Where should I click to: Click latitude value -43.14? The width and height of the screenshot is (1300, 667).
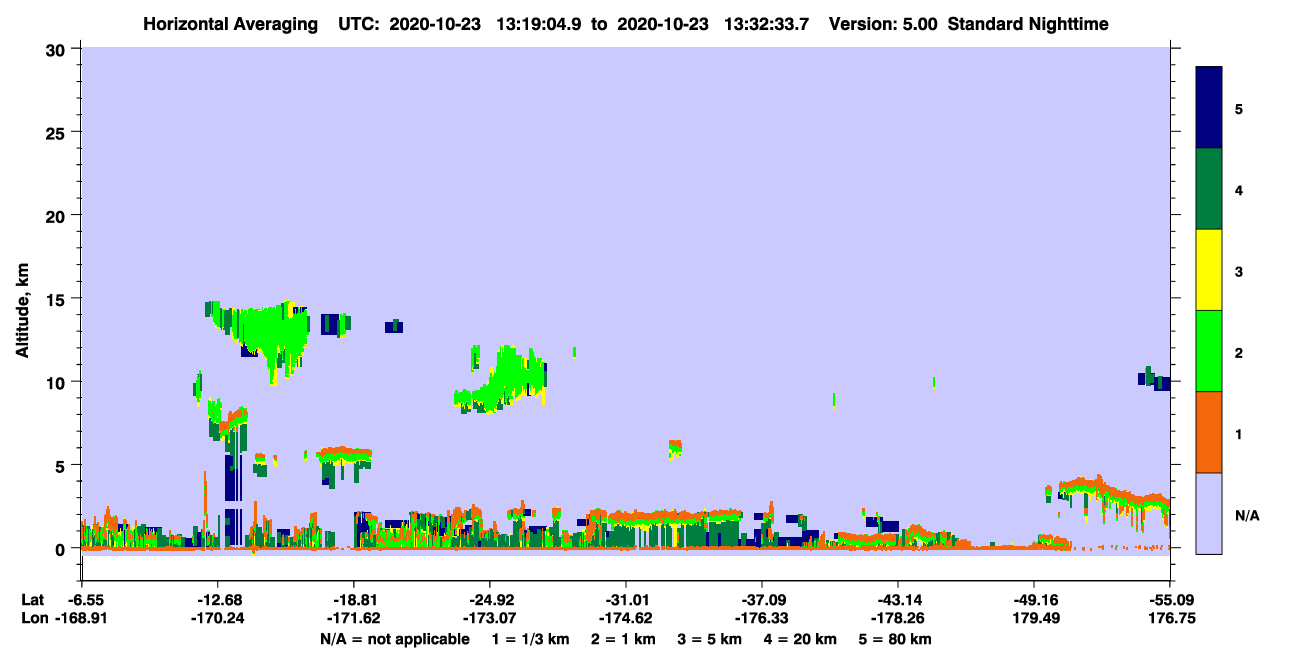(898, 600)
